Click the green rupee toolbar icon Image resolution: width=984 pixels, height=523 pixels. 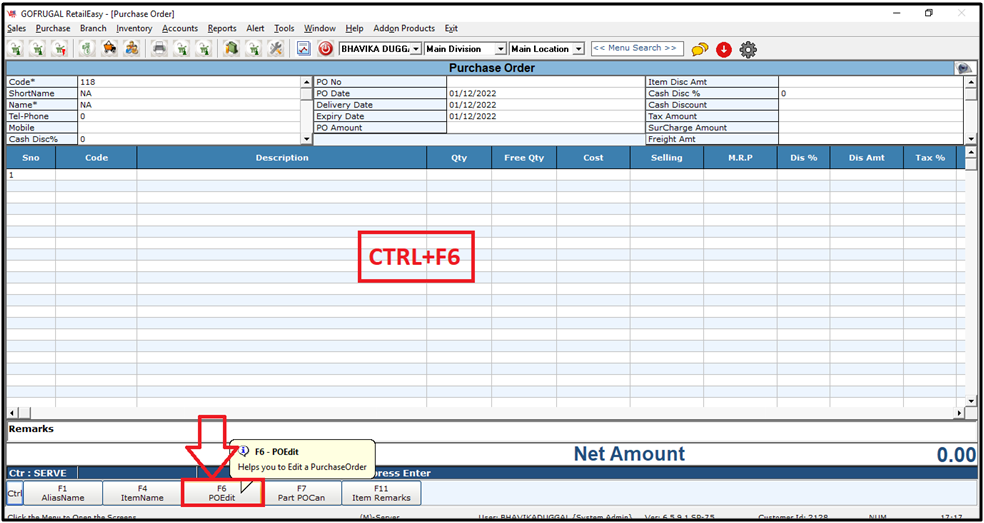89,48
